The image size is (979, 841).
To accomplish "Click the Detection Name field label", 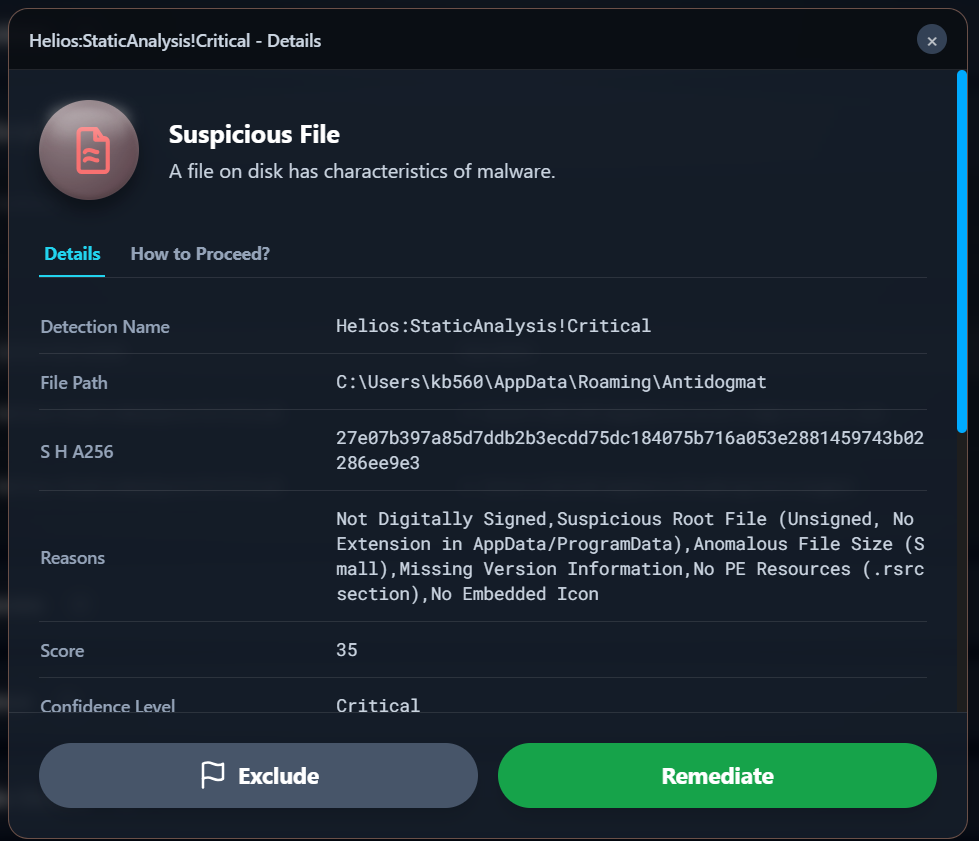I will [x=105, y=327].
